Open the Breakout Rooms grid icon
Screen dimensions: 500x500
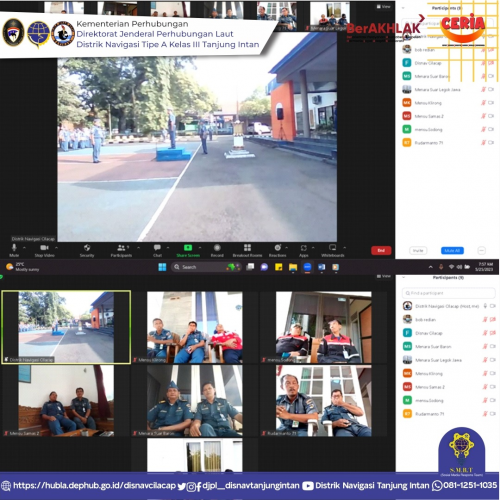[247, 248]
